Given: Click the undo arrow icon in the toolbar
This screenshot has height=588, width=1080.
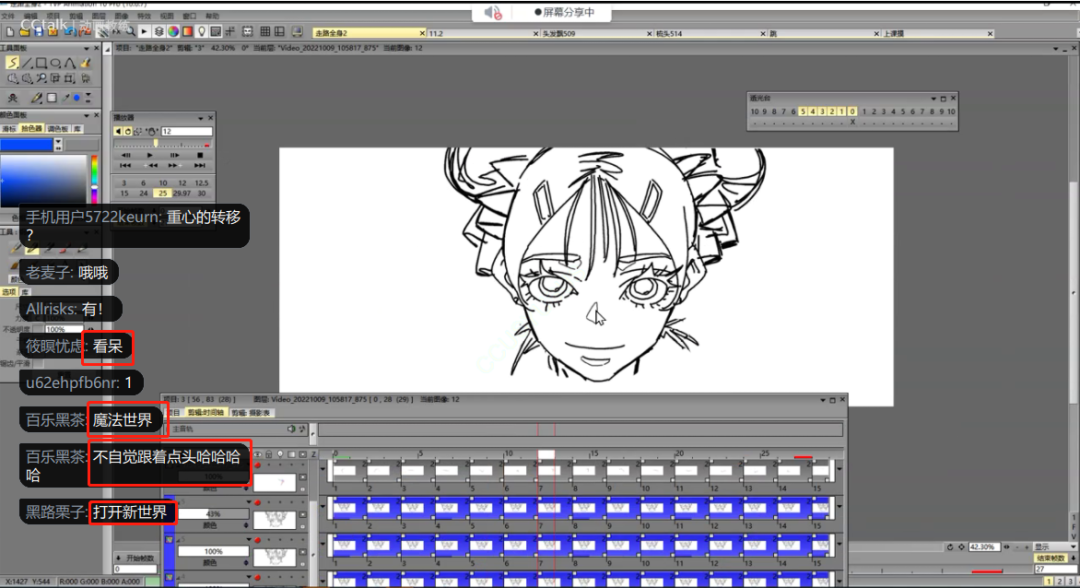Looking at the screenshot, I should pos(70,32).
